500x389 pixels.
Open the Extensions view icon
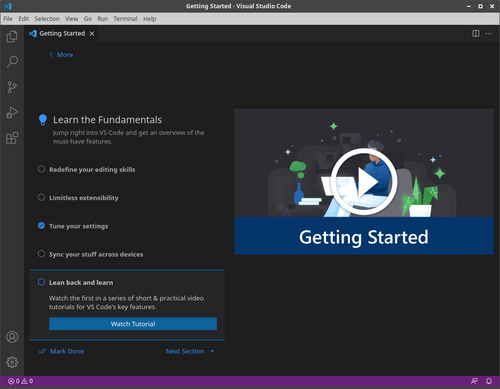pos(12,138)
